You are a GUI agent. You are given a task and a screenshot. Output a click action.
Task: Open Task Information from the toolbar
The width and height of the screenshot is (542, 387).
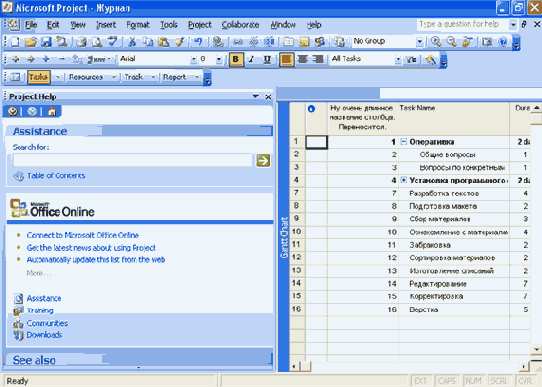pyautogui.click(x=288, y=42)
